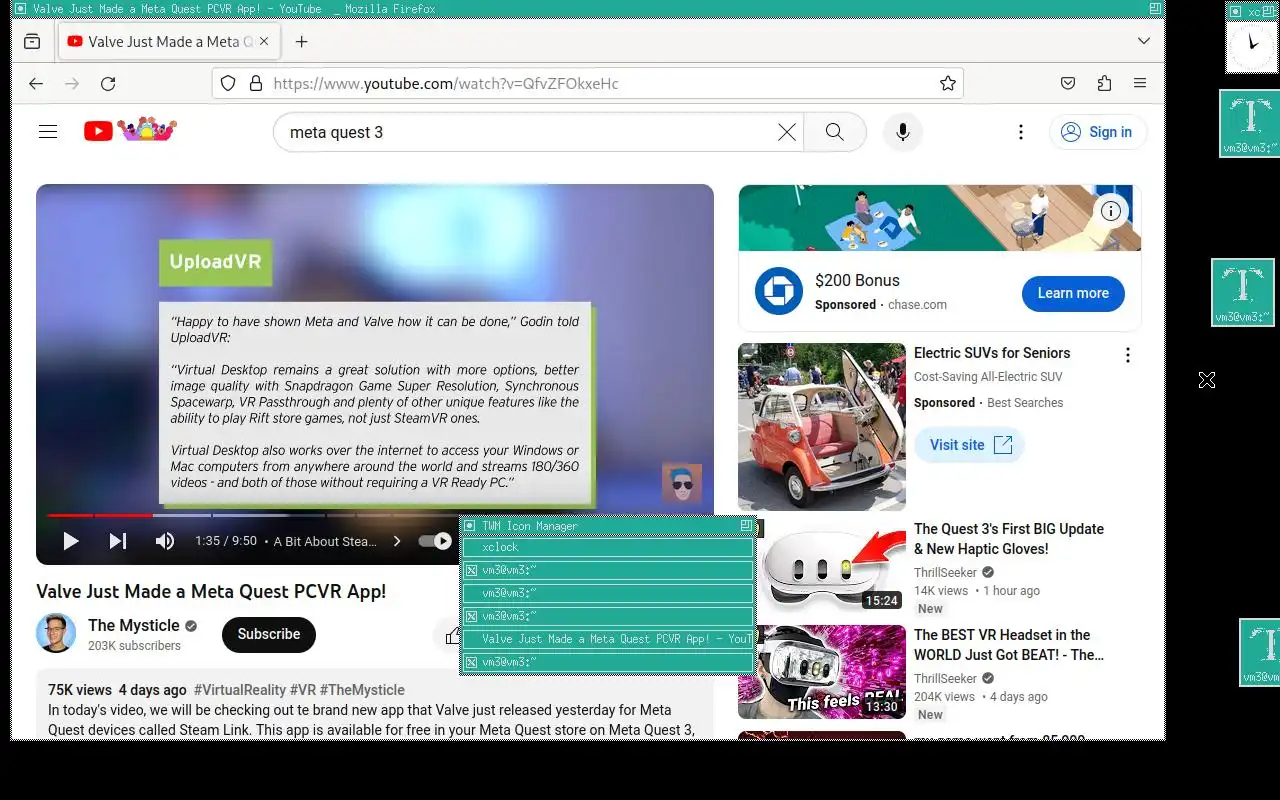
Task: Click the channel watermark inside the video
Action: 682,483
